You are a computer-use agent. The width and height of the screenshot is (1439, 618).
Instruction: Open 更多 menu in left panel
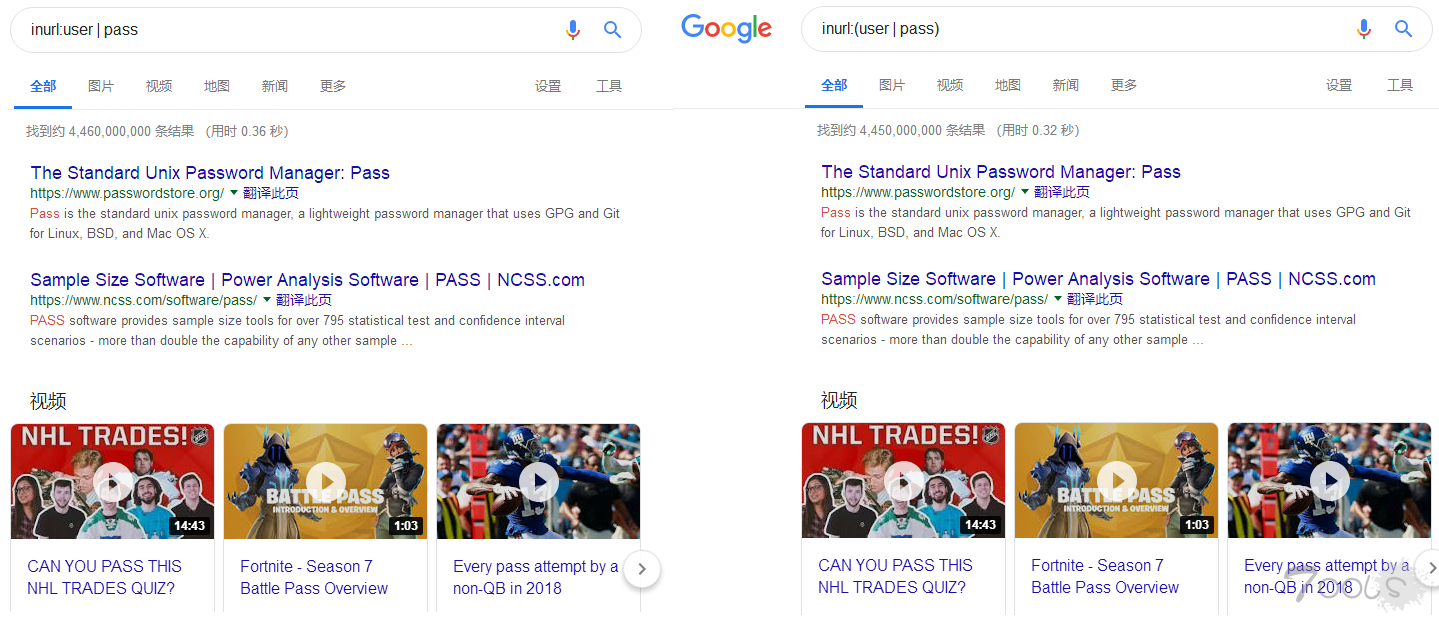(333, 86)
